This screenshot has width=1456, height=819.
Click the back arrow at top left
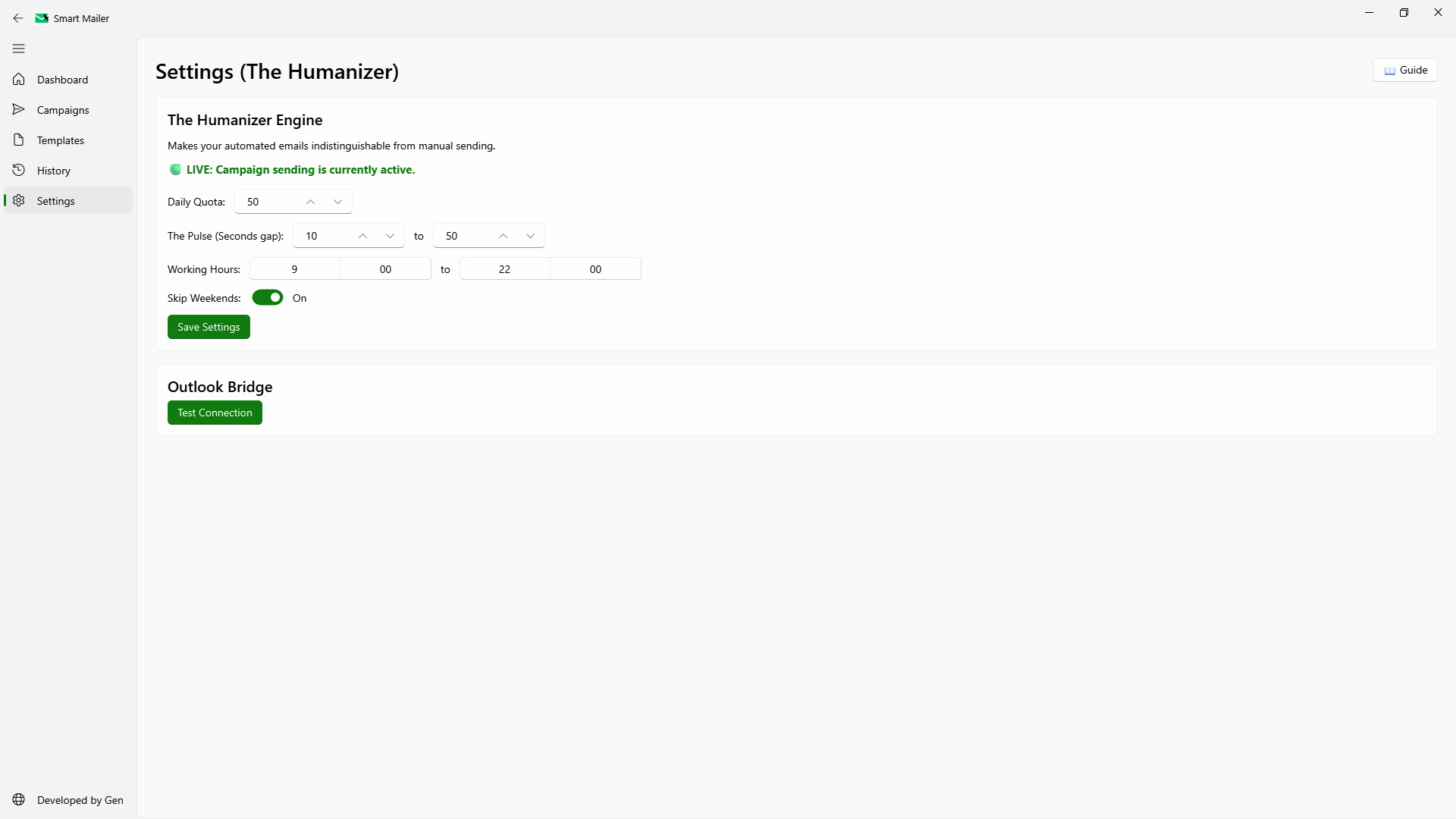18,17
